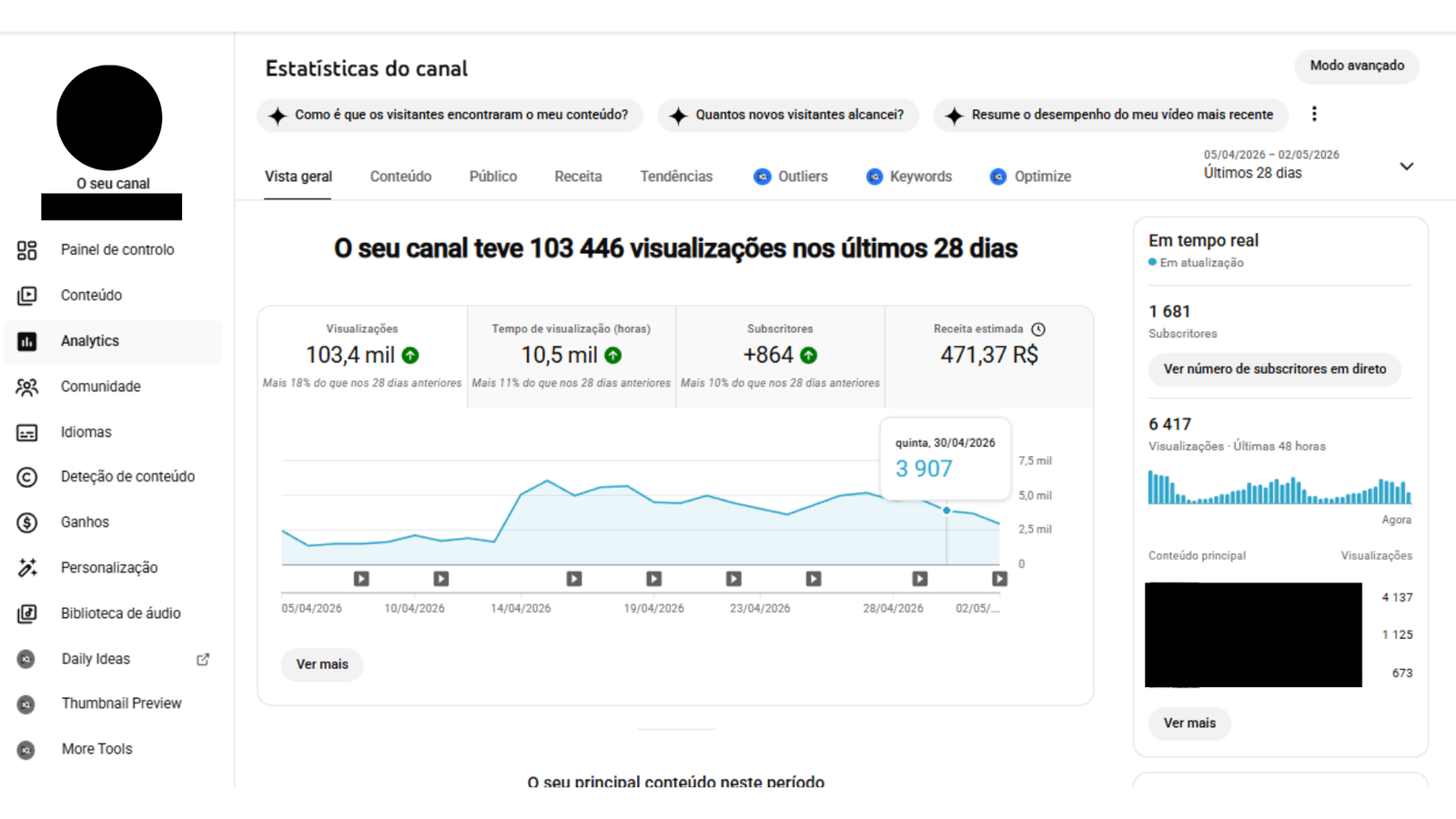The image size is (1456, 819).
Task: Ask 'Resume o desempenho do meu vídeo mais recente'
Action: [1110, 115]
